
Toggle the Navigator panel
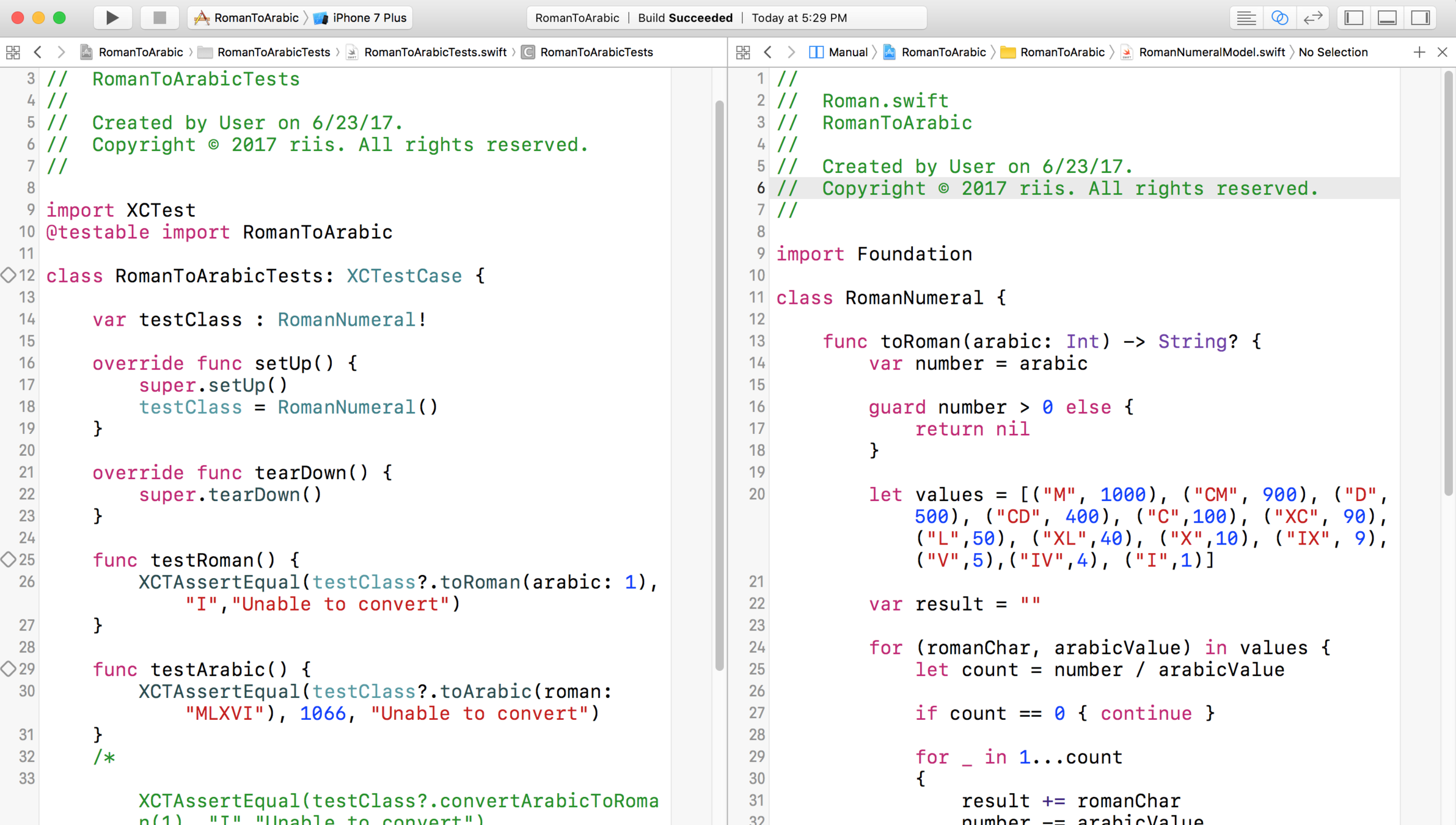tap(1354, 18)
